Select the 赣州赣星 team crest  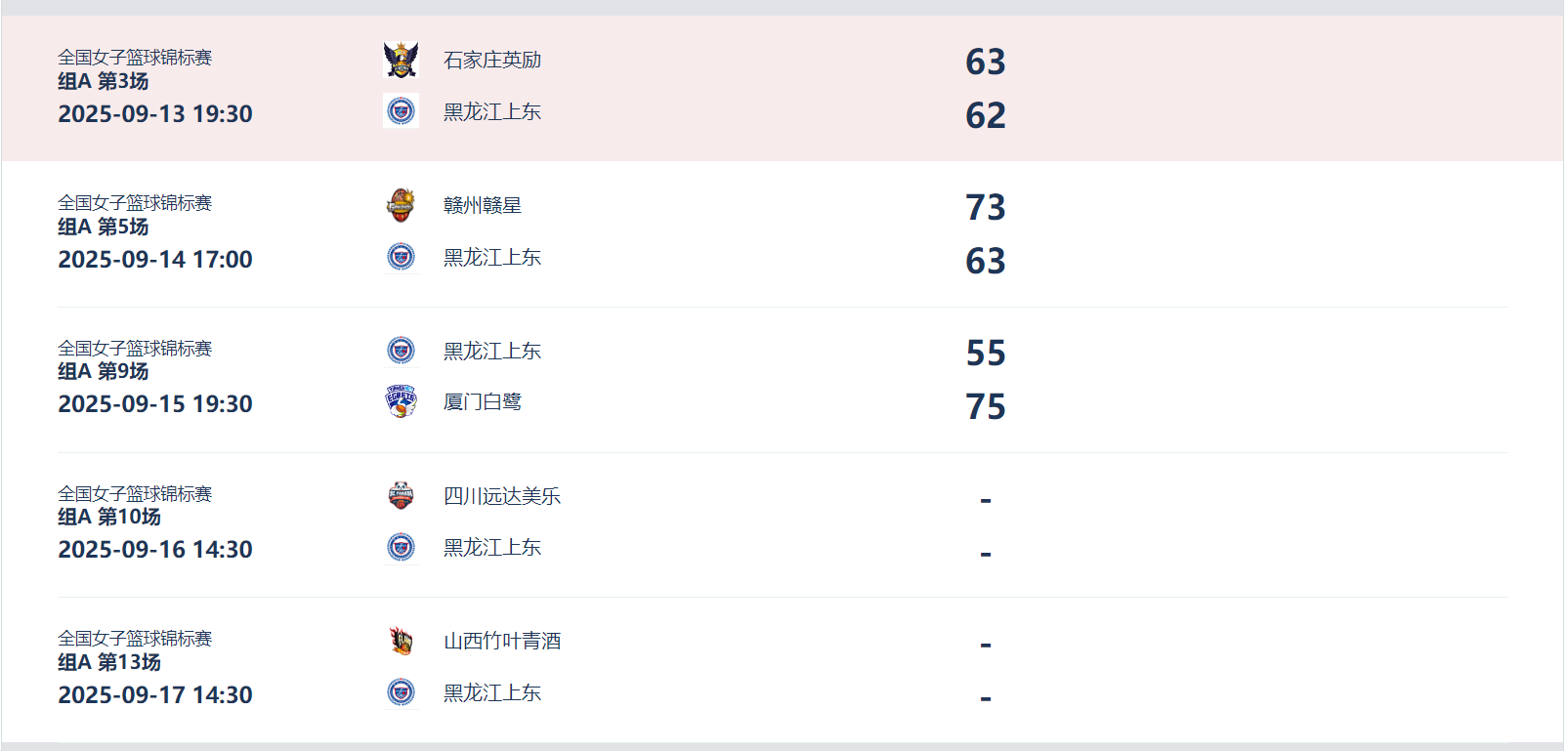click(402, 204)
